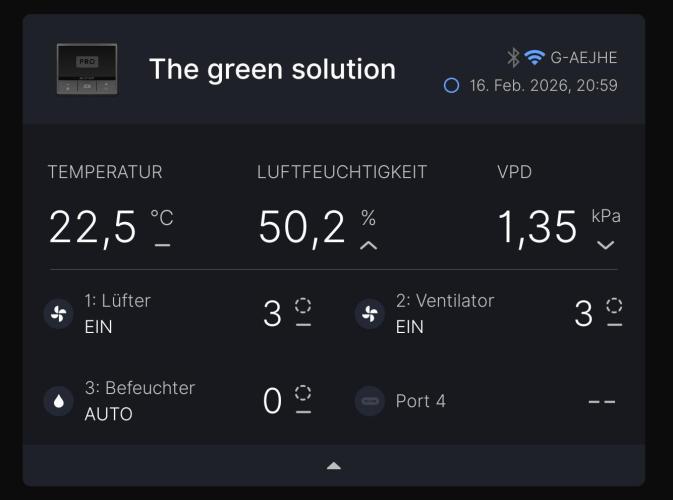Image resolution: width=673 pixels, height=500 pixels.
Task: Click the dashed circle beside Befeuchter level
Action: point(303,392)
